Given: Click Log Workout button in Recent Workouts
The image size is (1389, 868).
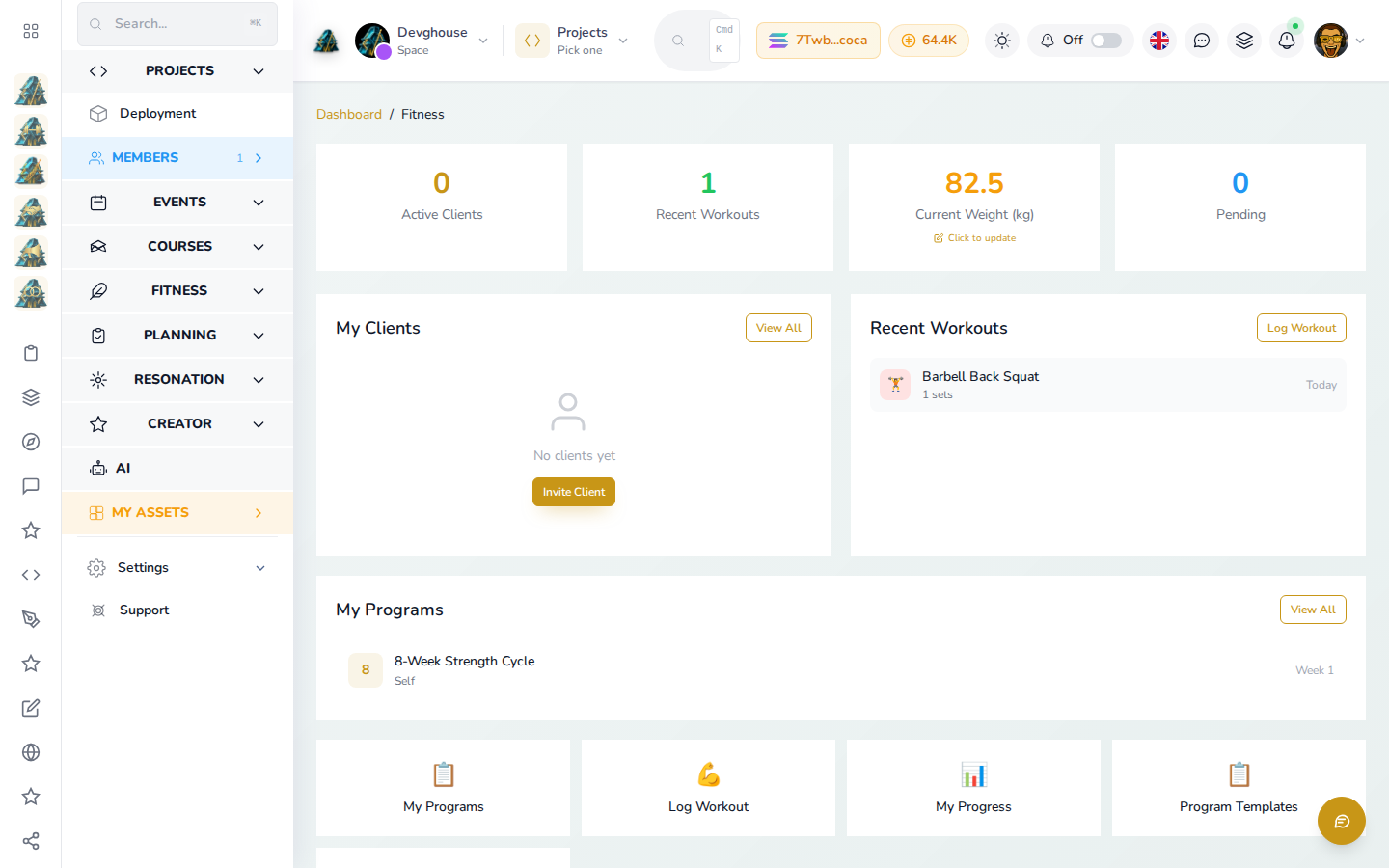Looking at the screenshot, I should 1301,328.
